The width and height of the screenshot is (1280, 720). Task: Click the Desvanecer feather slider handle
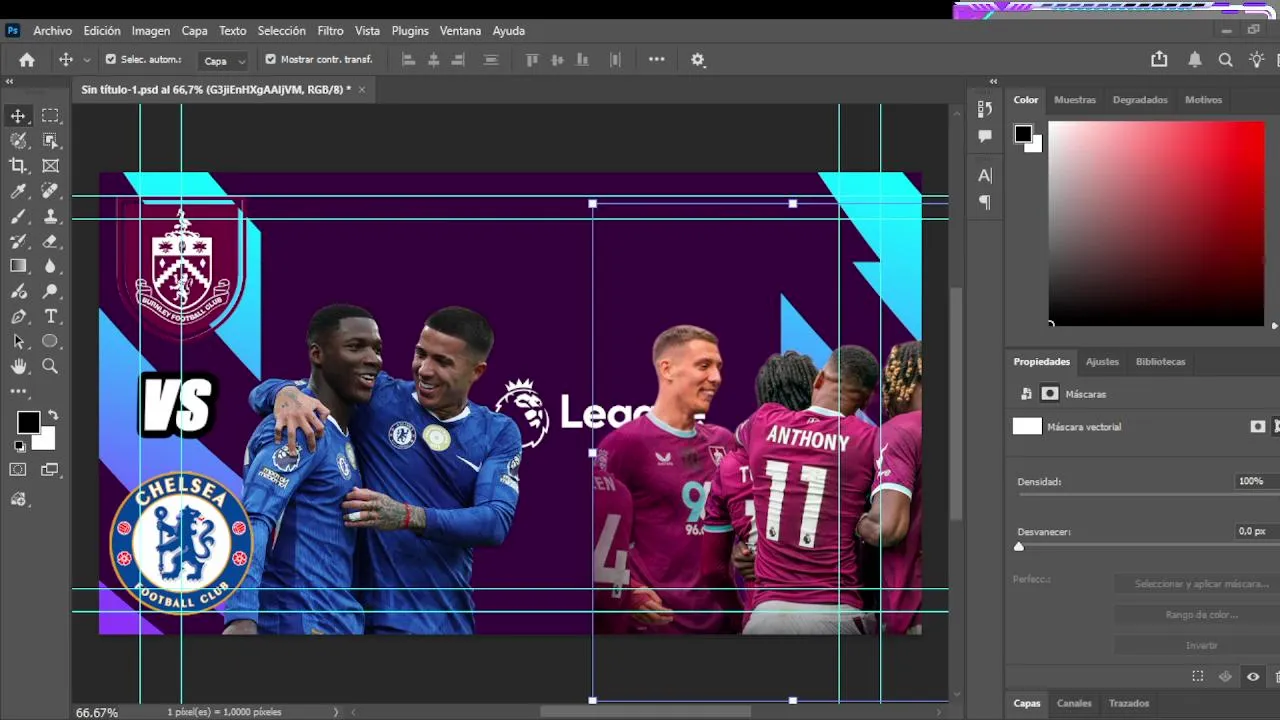pos(1019,546)
